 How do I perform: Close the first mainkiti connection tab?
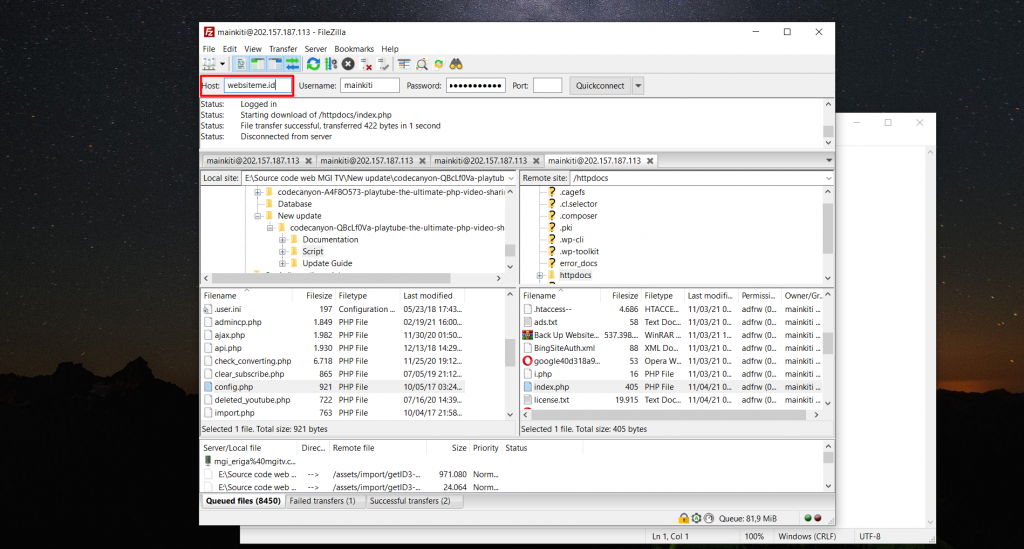point(308,161)
